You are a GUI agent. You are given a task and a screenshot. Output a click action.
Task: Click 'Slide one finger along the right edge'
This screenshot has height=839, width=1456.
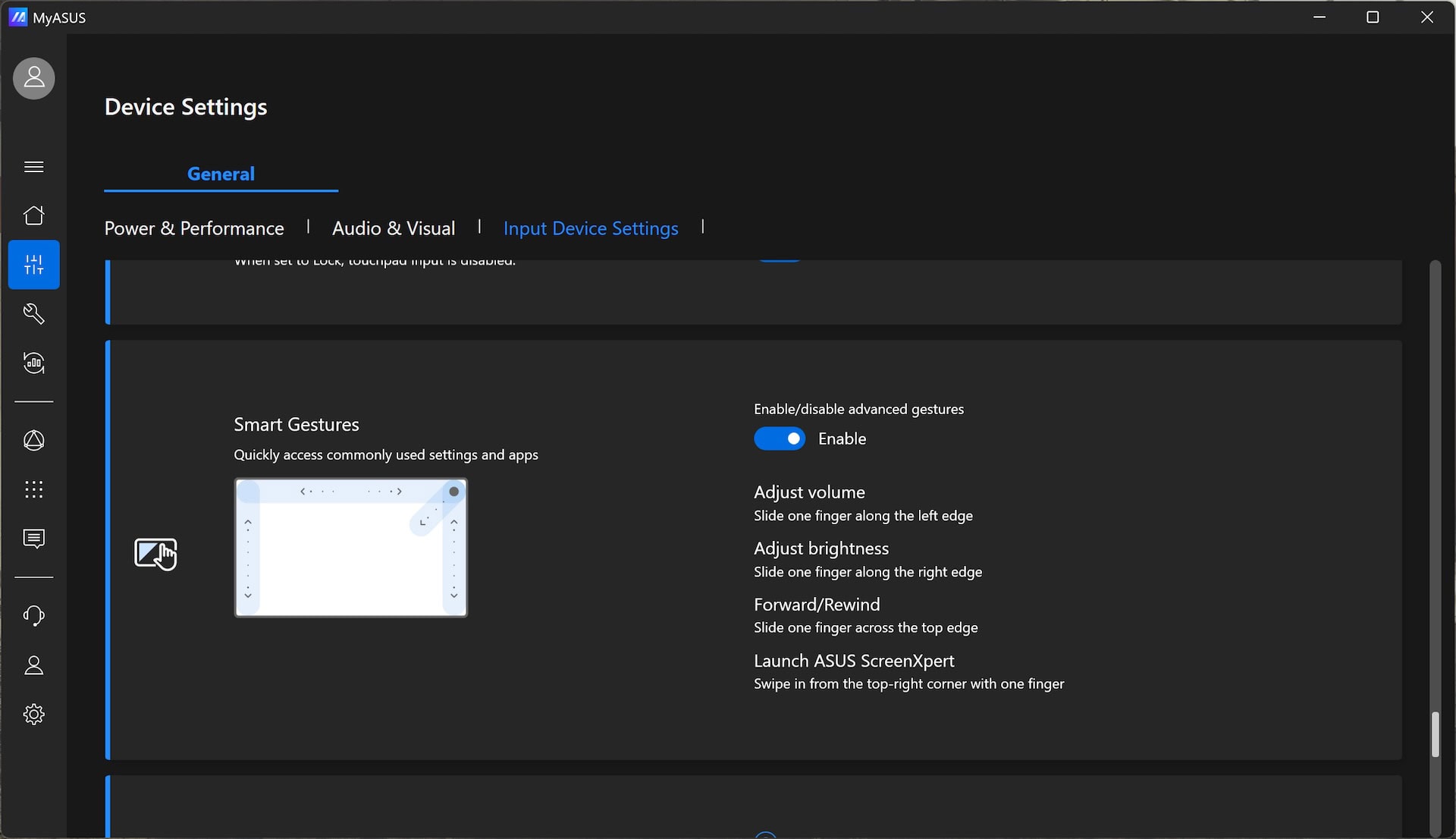point(868,572)
